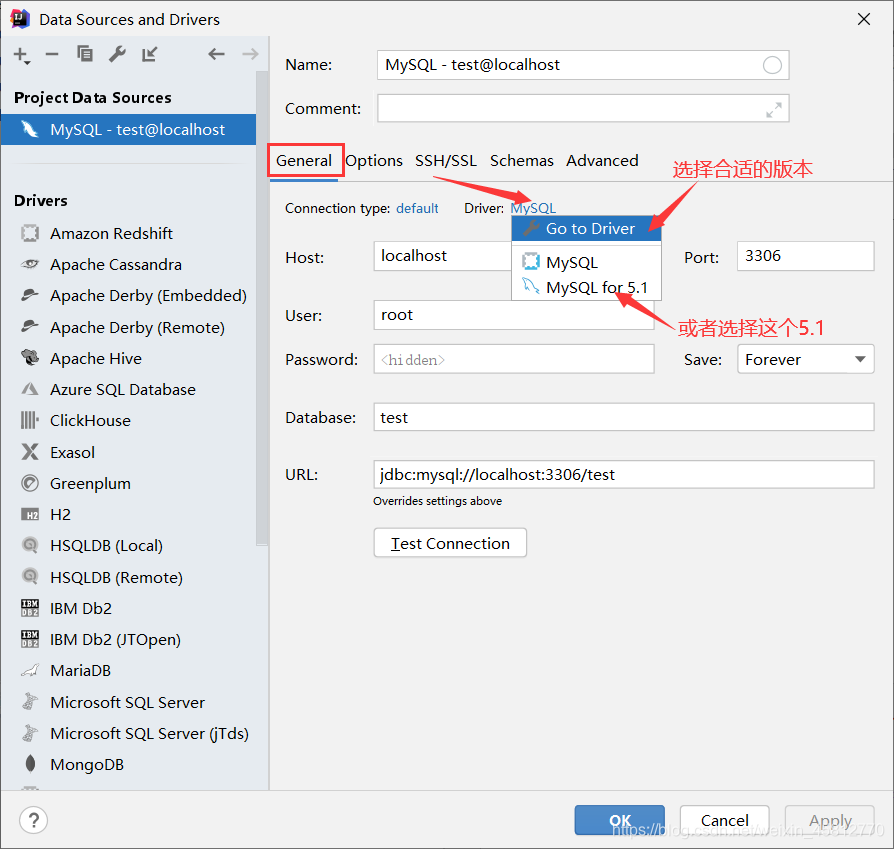Viewport: 894px width, 849px height.
Task: Click the Make Global import icon
Action: 149,54
